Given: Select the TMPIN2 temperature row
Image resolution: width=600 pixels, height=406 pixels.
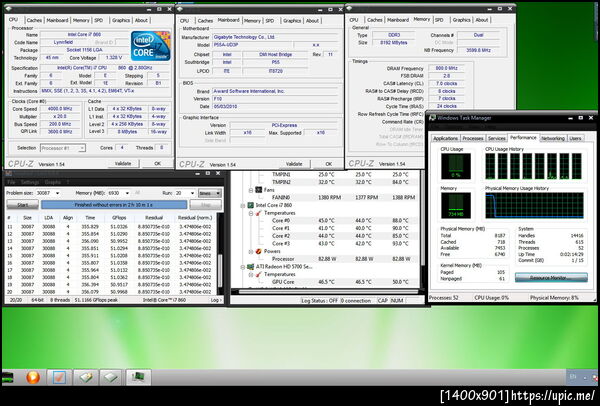Looking at the screenshot, I should [x=343, y=182].
